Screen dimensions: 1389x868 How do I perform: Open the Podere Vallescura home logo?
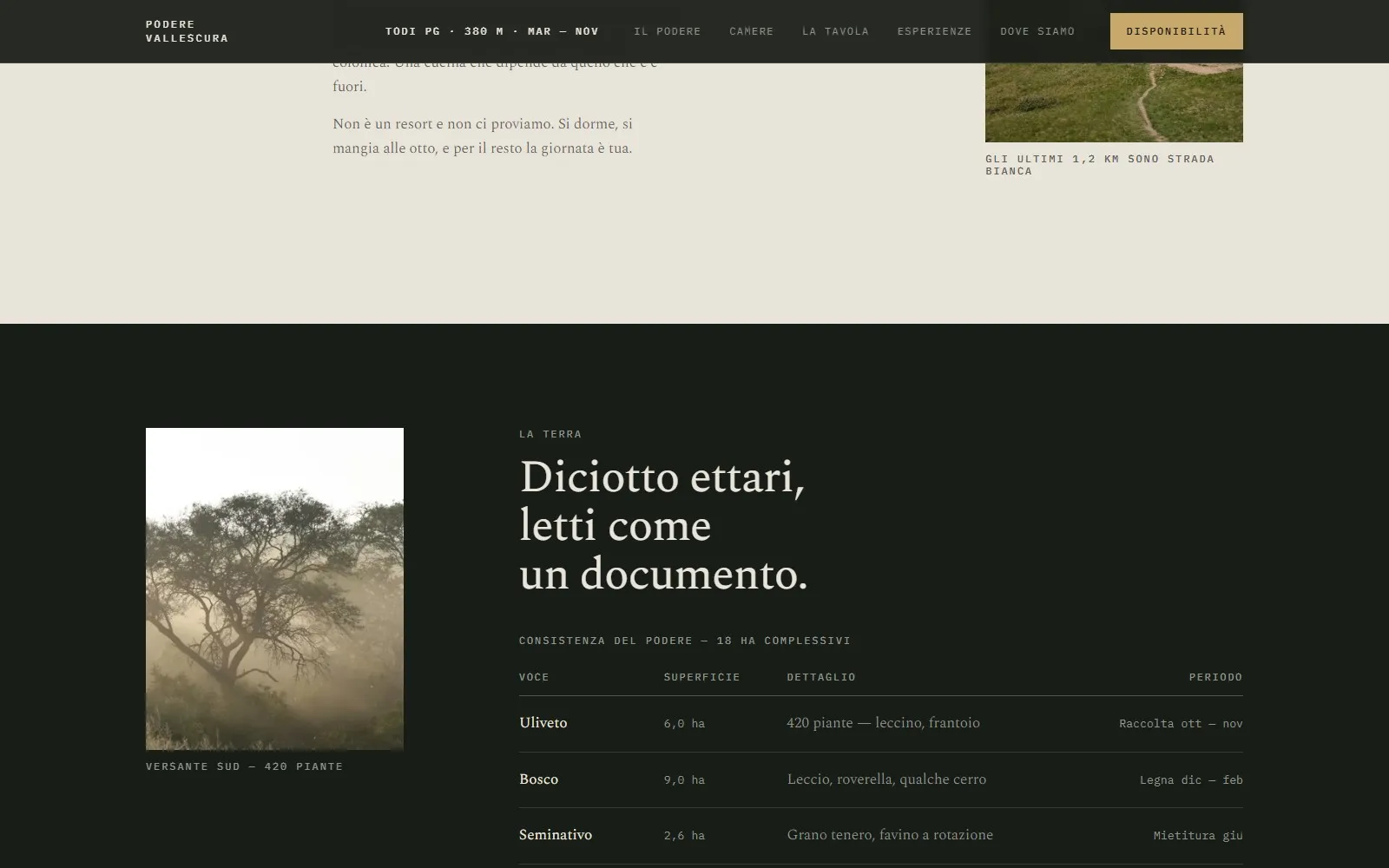coord(187,31)
